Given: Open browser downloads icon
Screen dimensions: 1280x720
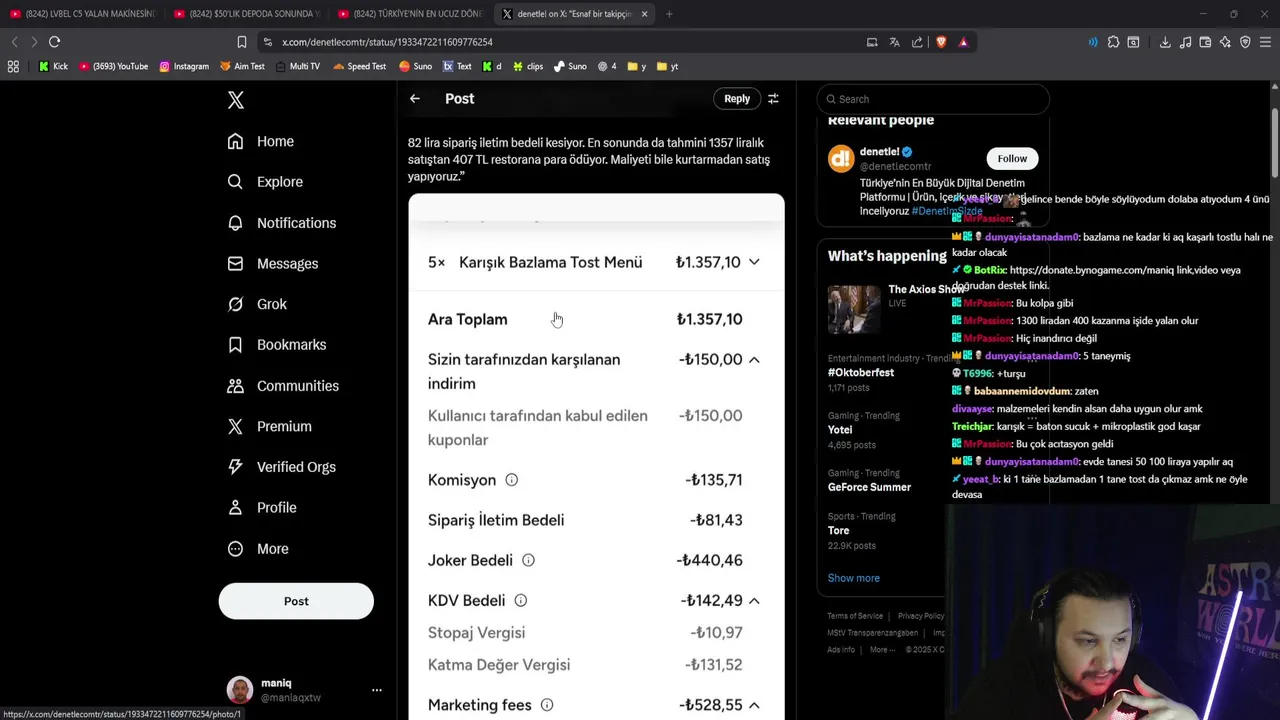Looking at the screenshot, I should (1165, 42).
